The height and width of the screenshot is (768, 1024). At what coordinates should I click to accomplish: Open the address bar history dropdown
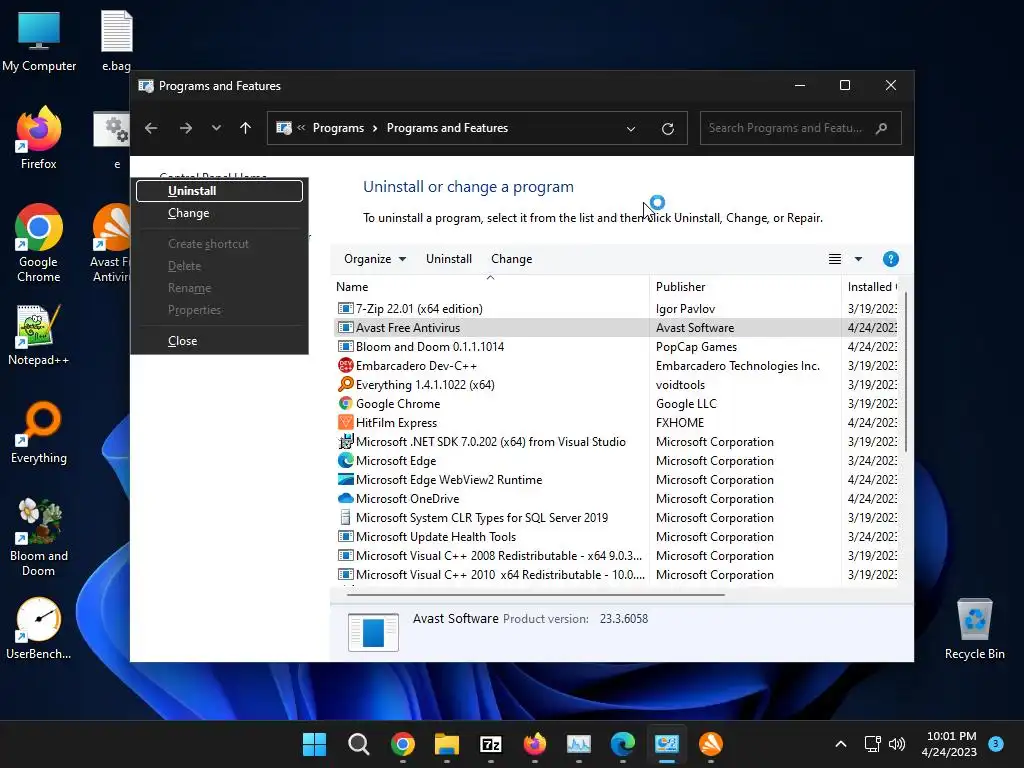click(631, 129)
